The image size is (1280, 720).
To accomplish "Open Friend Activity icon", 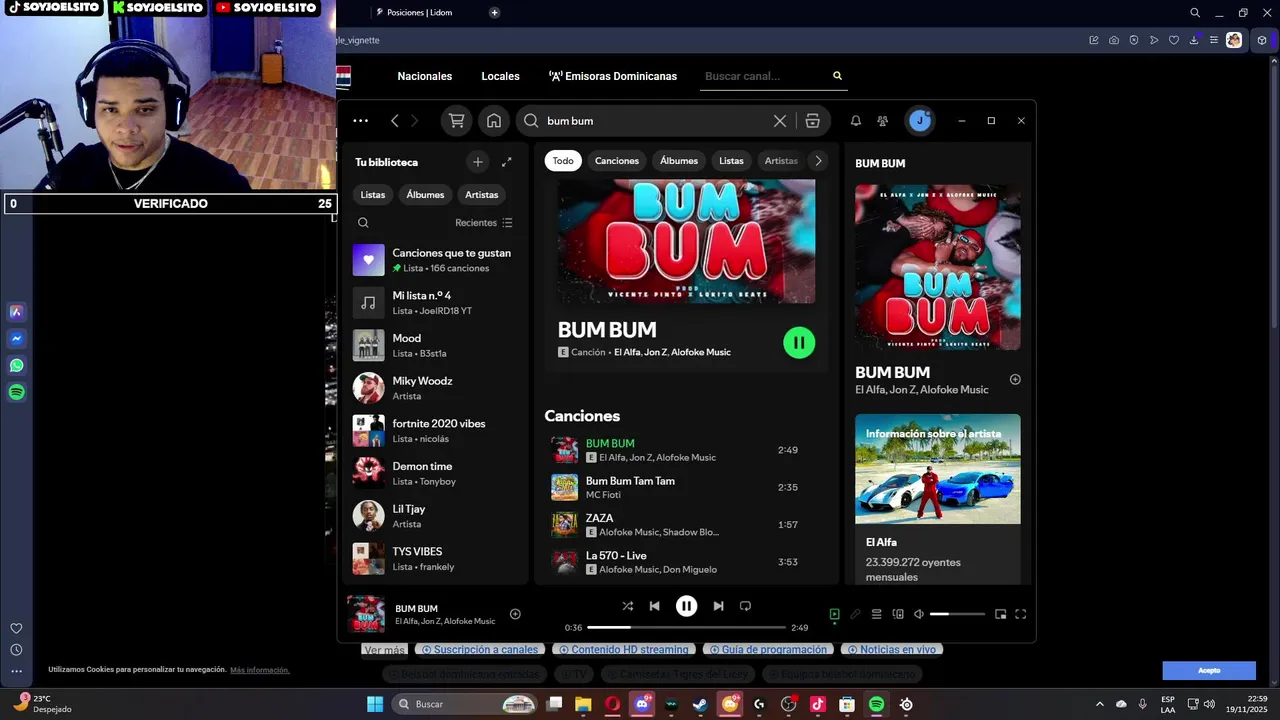I will click(882, 121).
